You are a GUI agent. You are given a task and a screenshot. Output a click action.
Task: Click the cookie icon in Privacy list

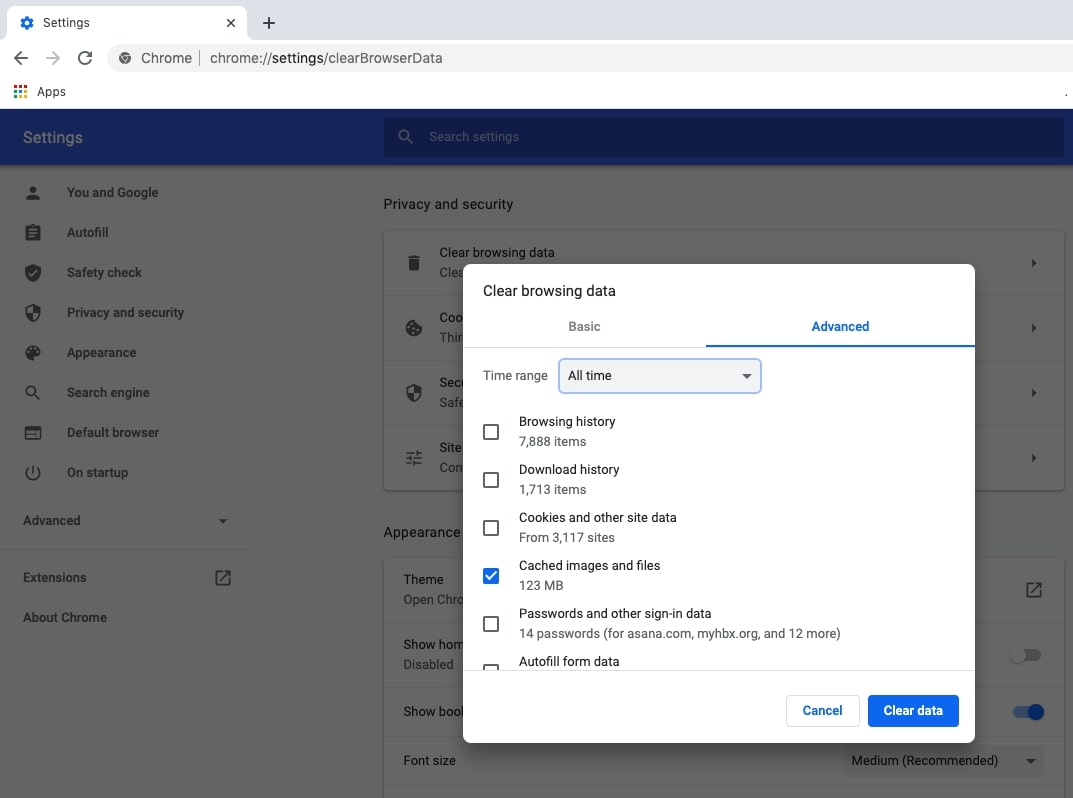414,328
